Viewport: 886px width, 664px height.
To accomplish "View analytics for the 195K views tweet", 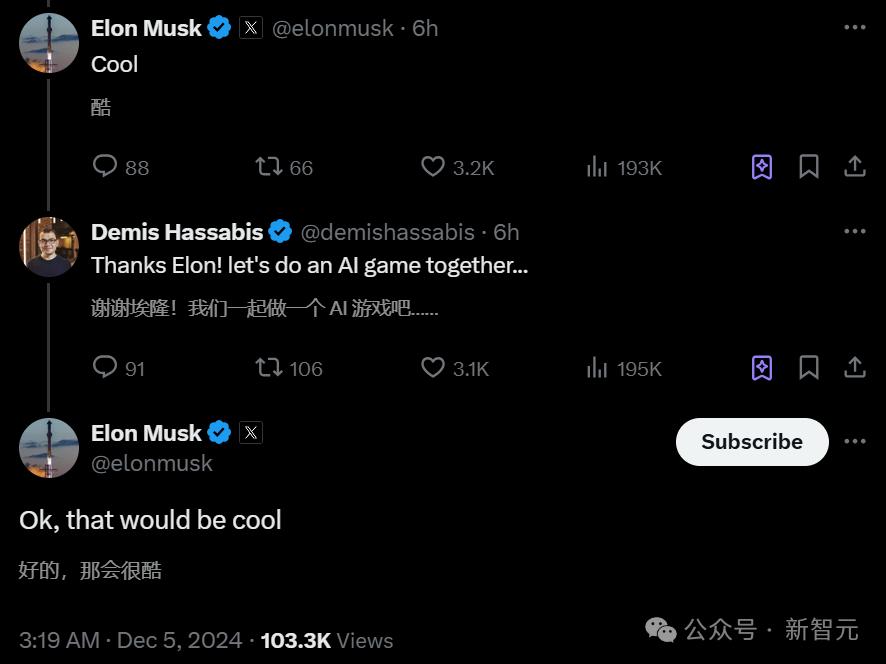I will 597,367.
